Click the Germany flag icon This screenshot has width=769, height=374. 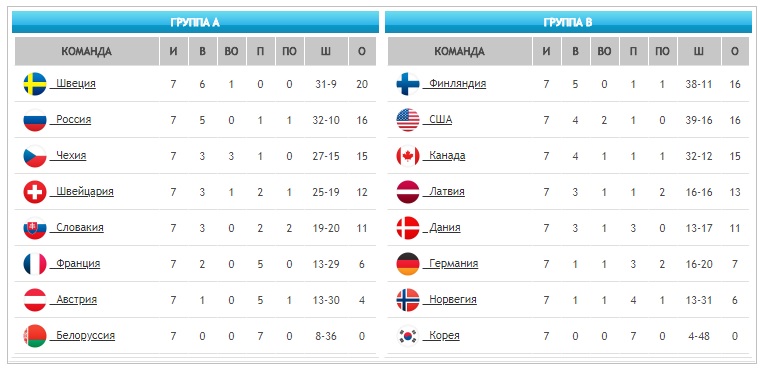pos(408,264)
